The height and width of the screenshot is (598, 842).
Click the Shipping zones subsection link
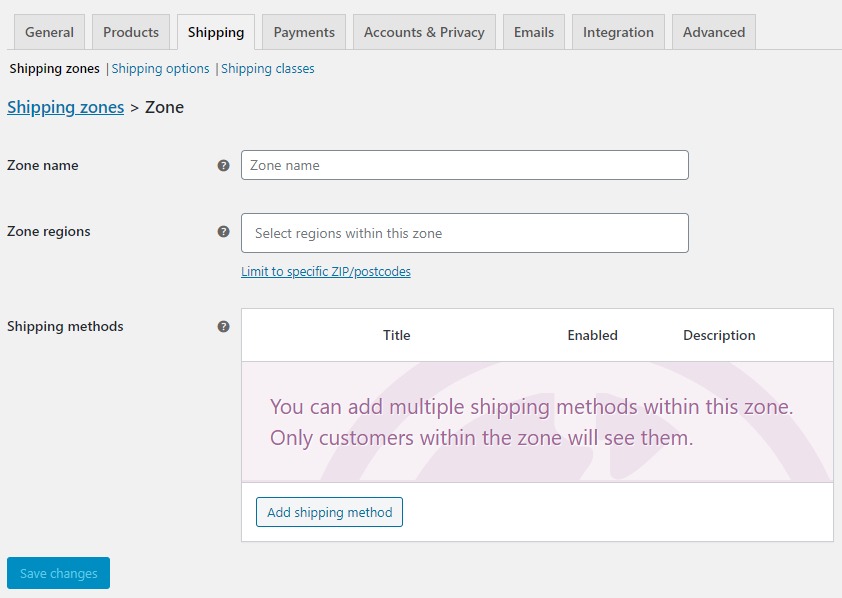coord(54,68)
